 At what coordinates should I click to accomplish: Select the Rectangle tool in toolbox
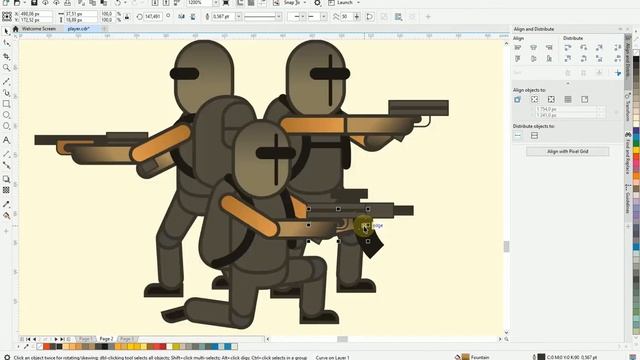pyautogui.click(x=6, y=104)
